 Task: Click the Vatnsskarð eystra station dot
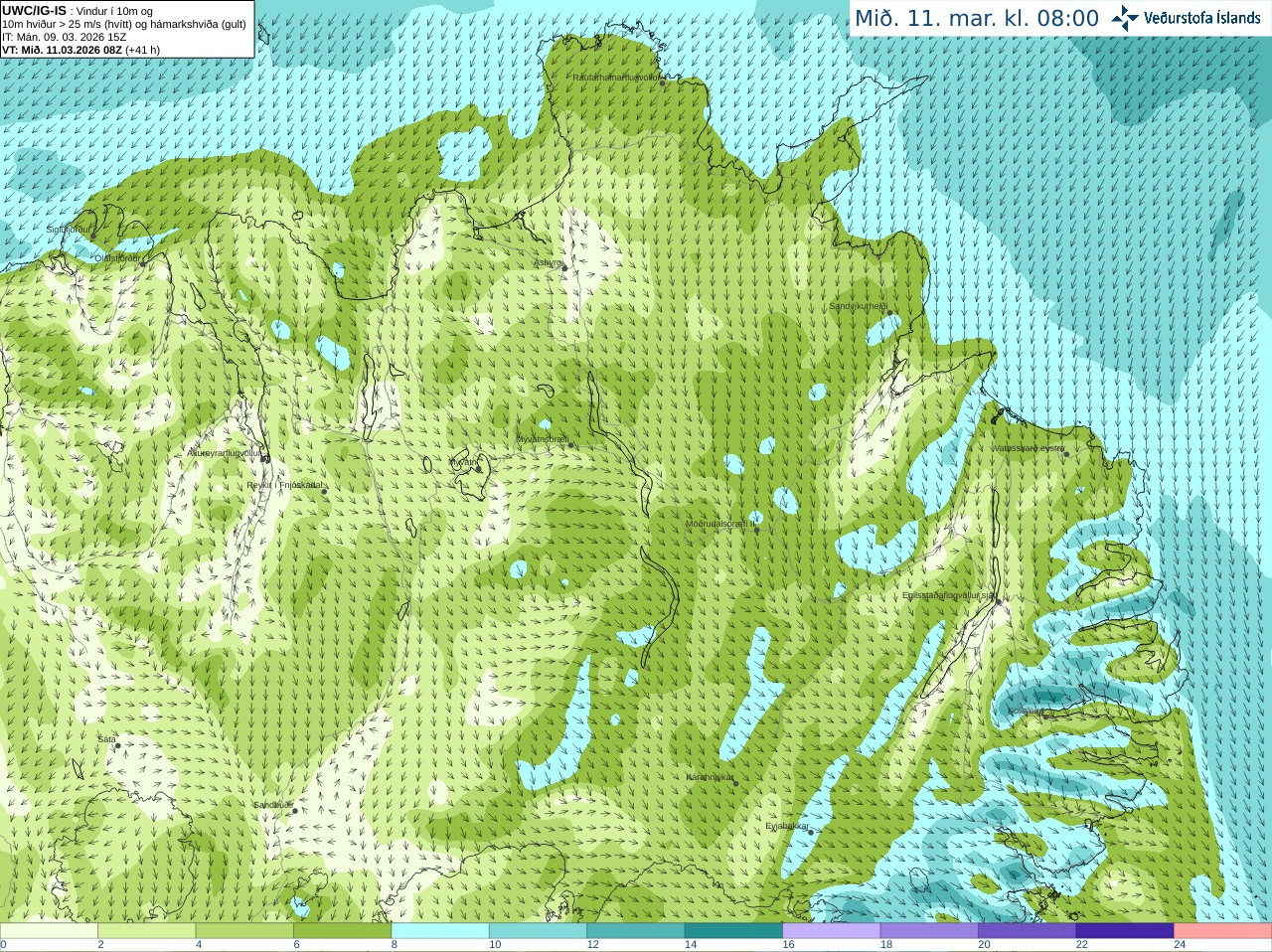pyautogui.click(x=1066, y=454)
